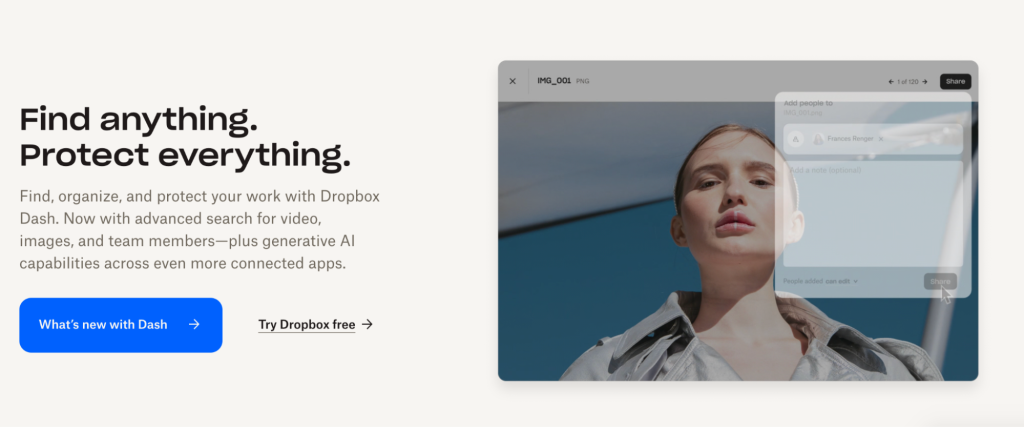Viewport: 1024px width, 427px height.
Task: Click the arrow beside Try Dropbox free
Action: [x=368, y=325]
